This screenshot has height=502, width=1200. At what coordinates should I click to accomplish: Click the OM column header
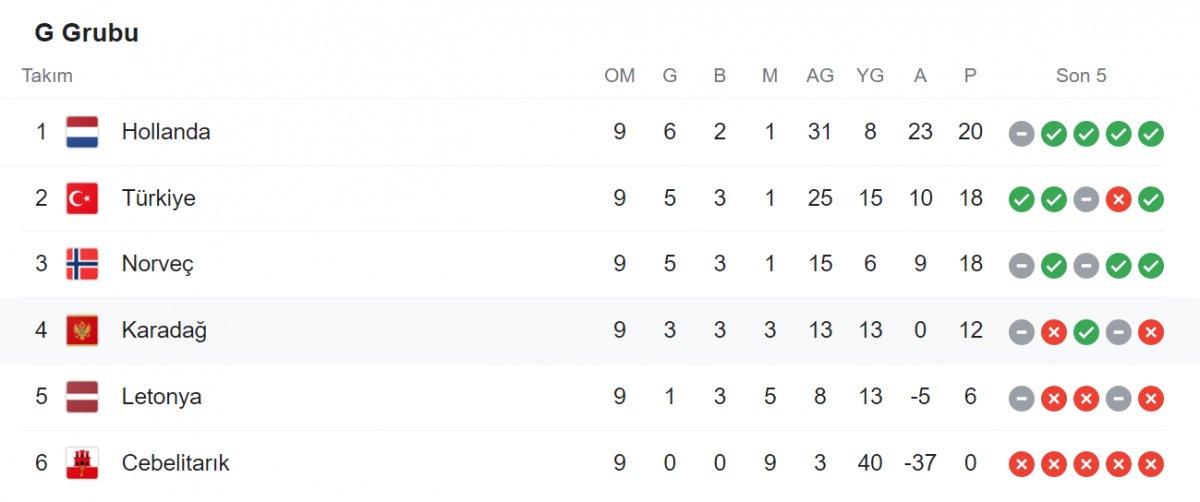tap(619, 76)
